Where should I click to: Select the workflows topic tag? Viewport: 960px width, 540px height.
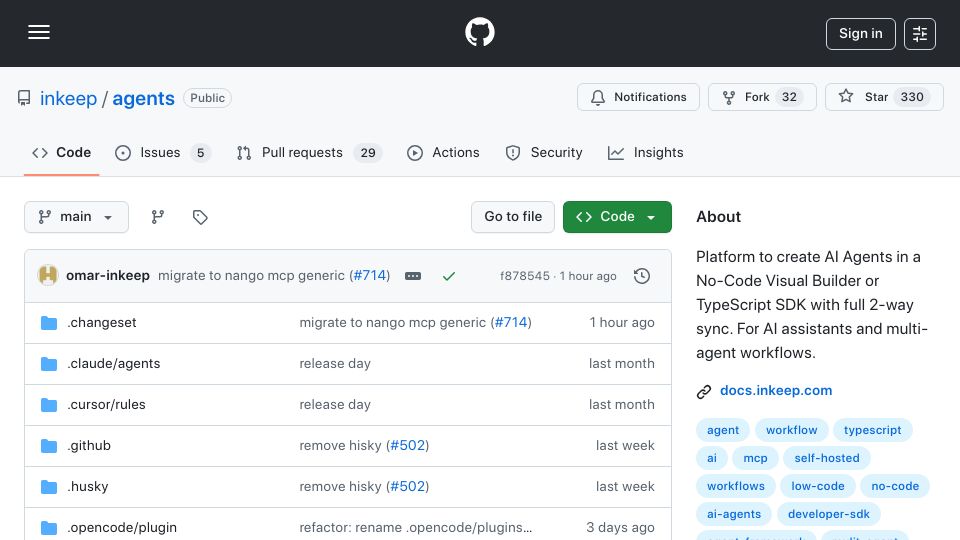(x=736, y=486)
